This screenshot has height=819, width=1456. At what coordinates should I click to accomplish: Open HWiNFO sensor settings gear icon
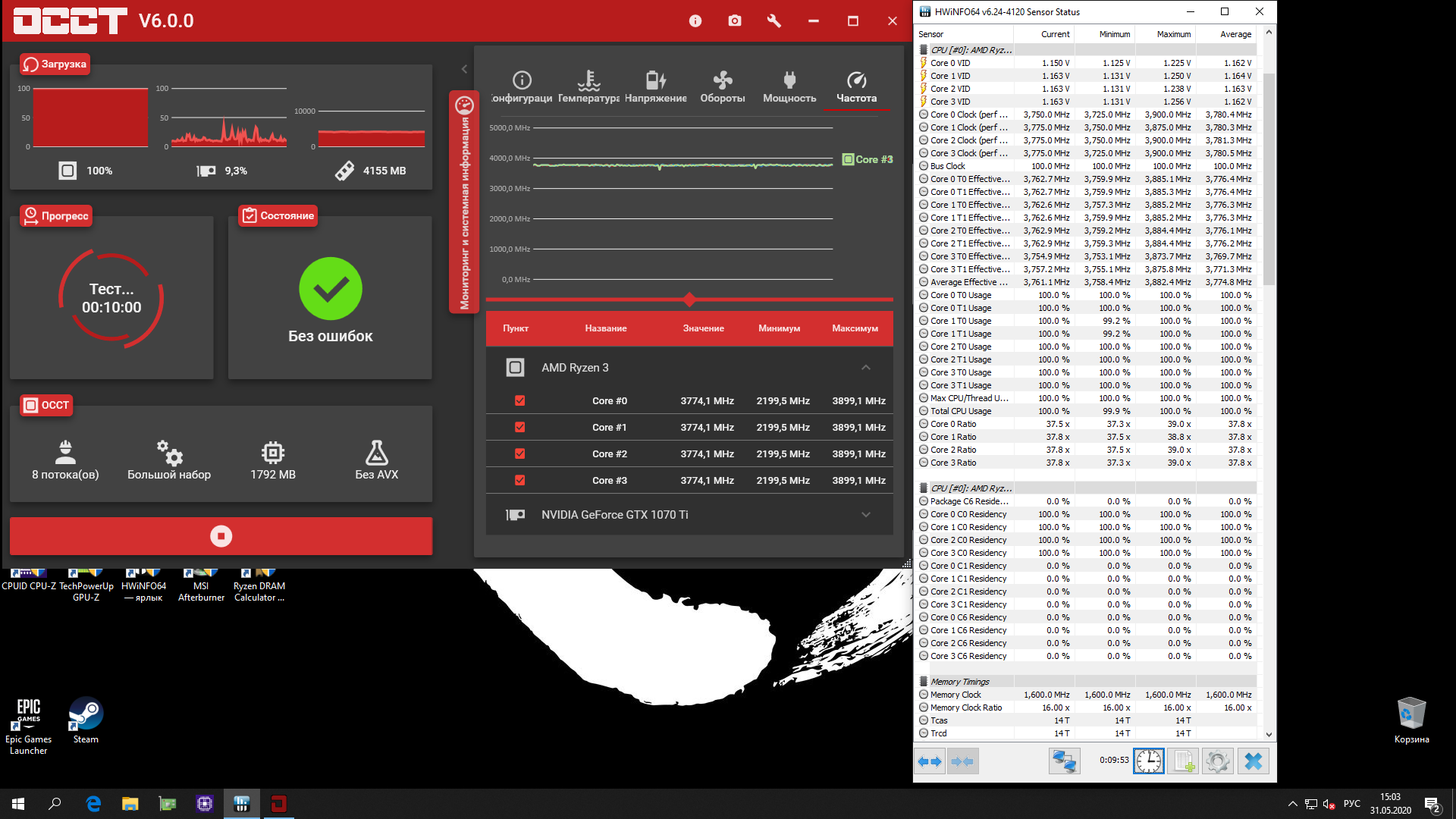coord(1217,761)
